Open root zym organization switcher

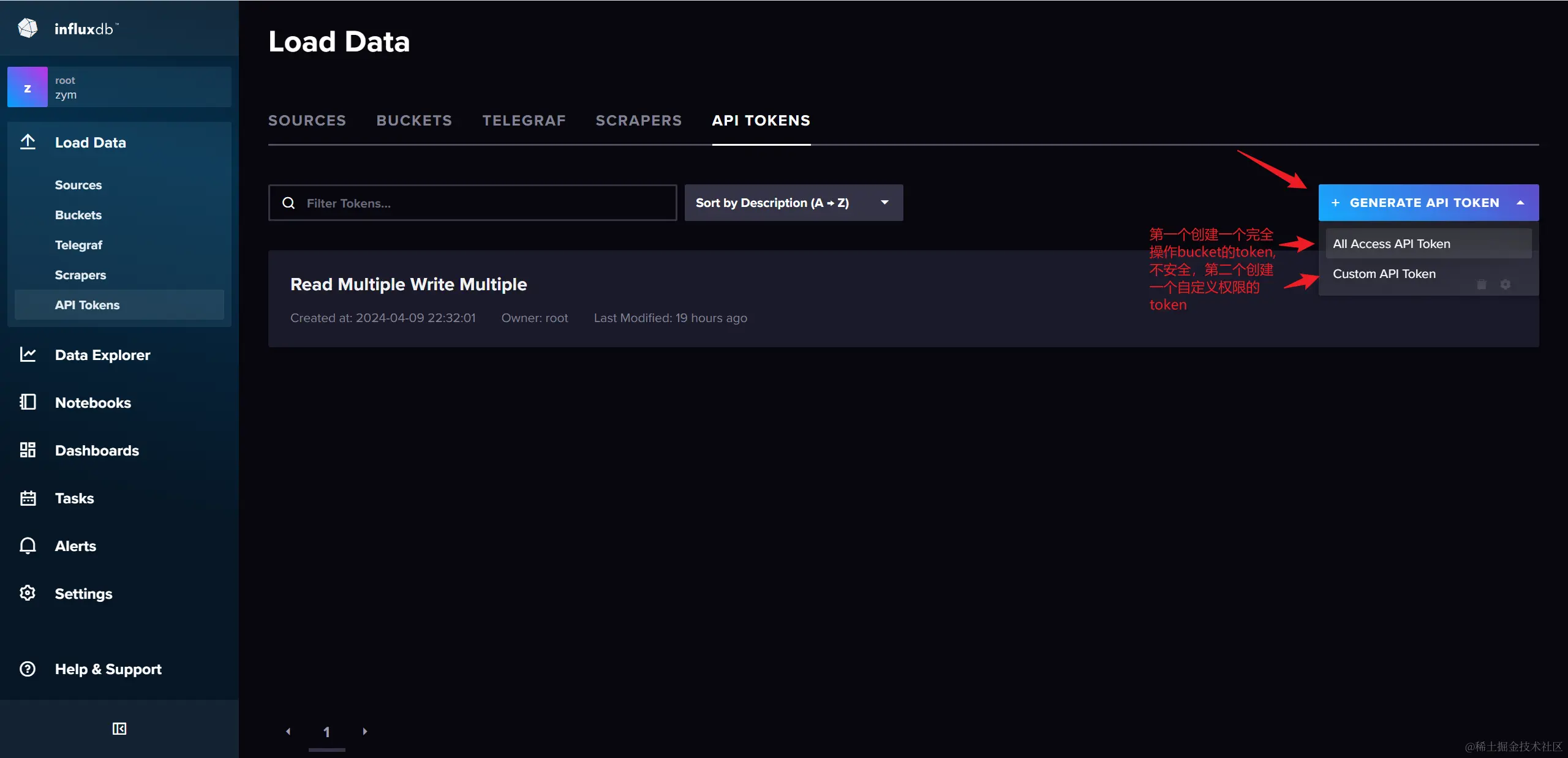click(119, 87)
